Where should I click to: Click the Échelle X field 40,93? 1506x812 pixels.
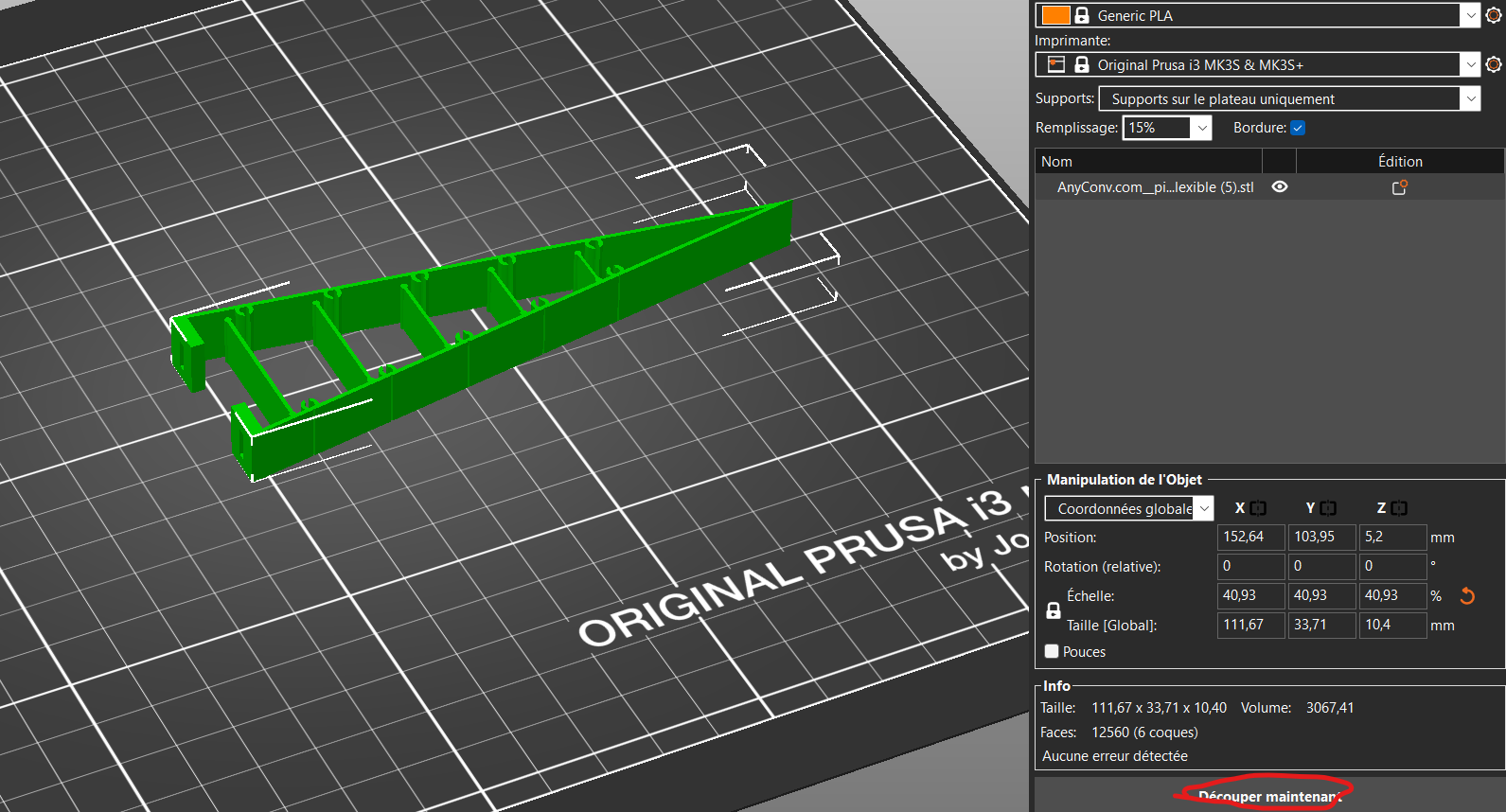click(x=1250, y=595)
